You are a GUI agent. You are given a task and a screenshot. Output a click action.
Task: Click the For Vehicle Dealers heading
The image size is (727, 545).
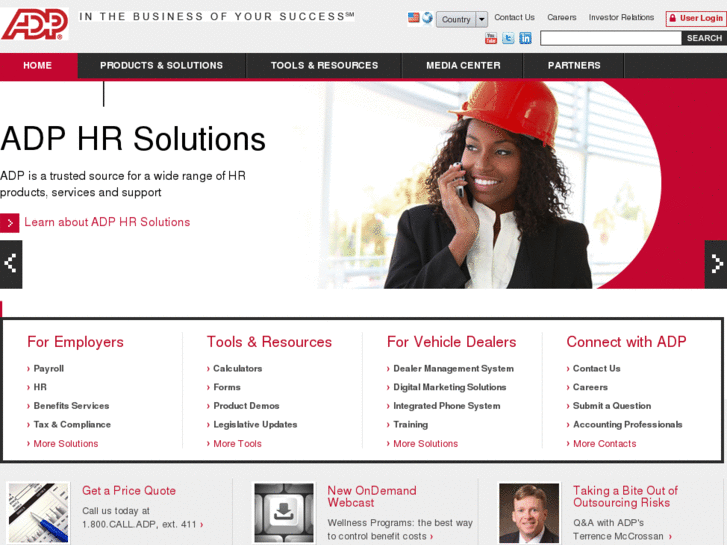coord(452,342)
